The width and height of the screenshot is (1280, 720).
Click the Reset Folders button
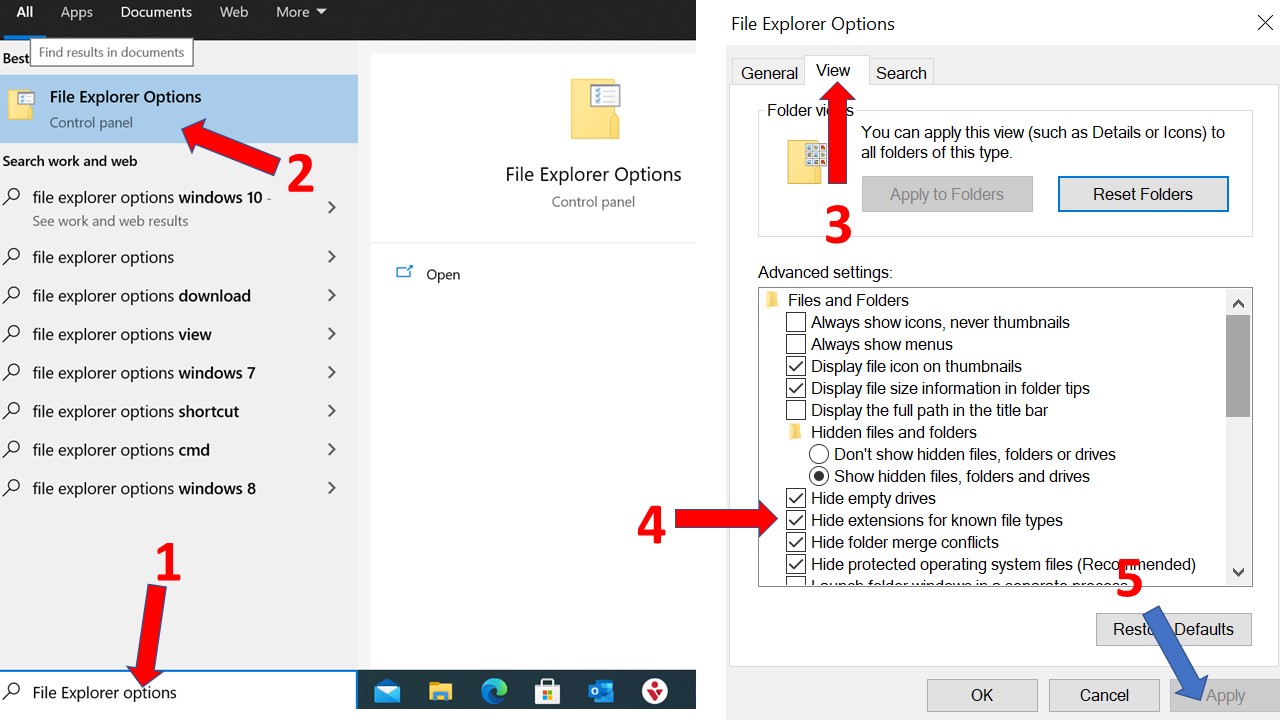pos(1143,194)
